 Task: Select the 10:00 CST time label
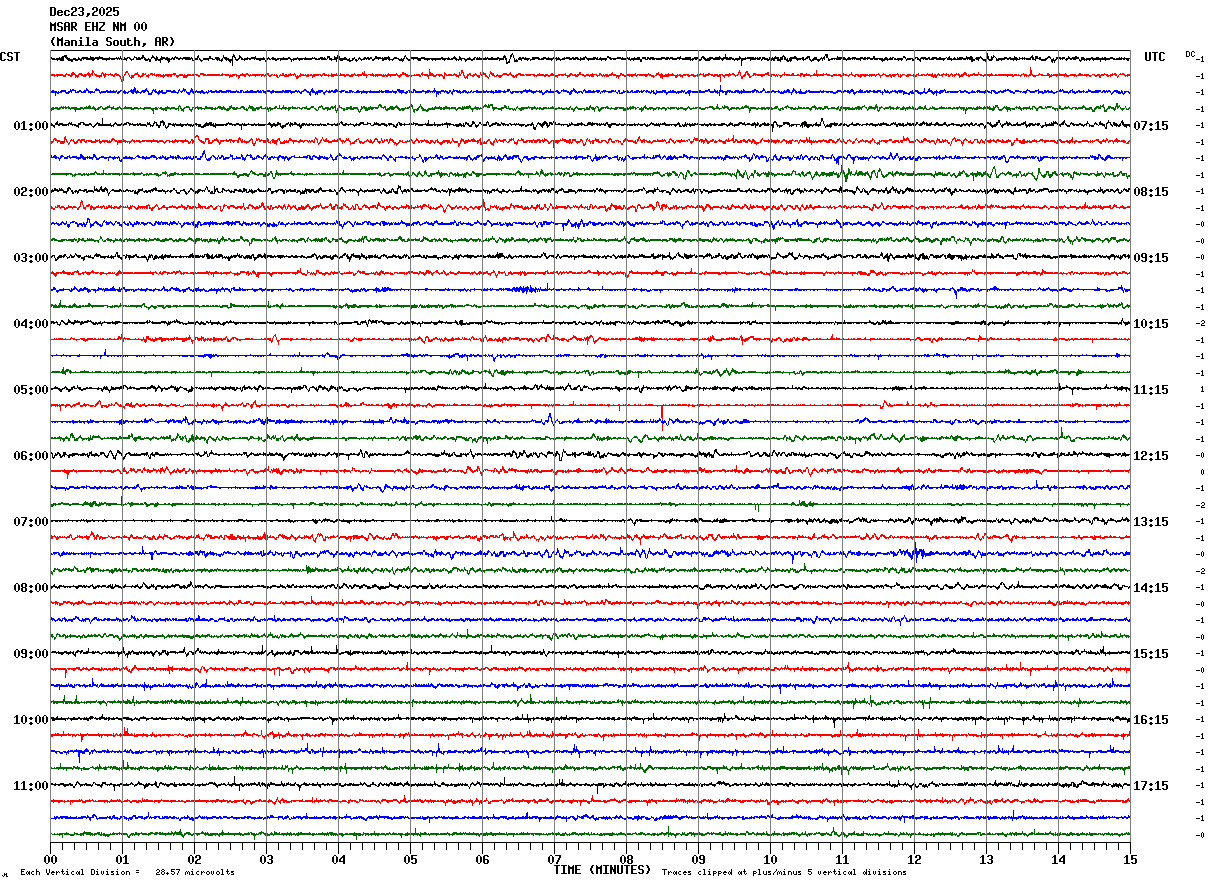(31, 720)
